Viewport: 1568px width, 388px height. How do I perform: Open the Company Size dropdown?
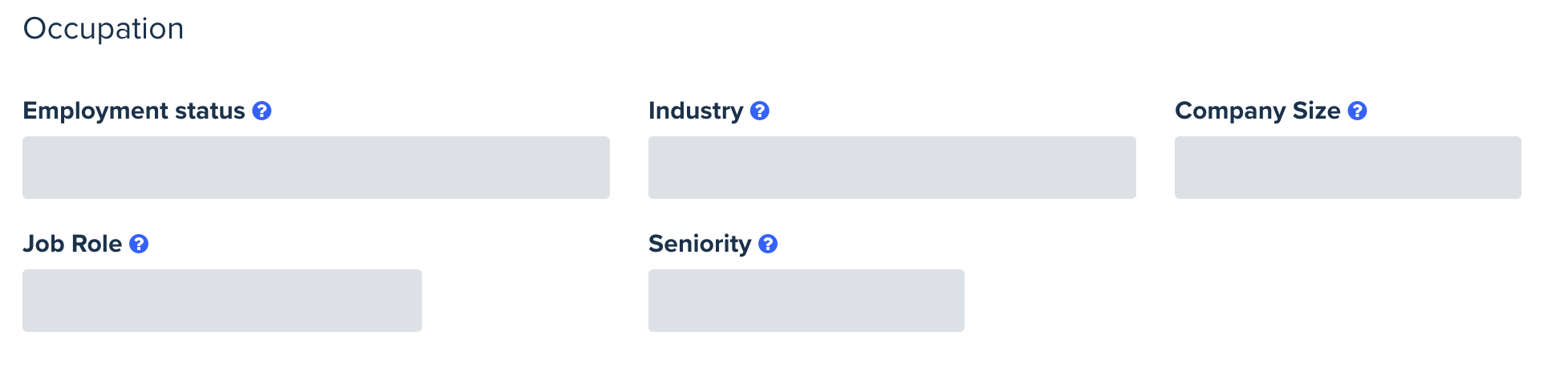[1348, 168]
